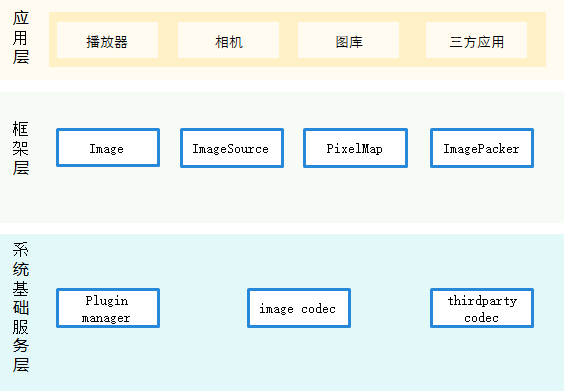Select the ImageSource box
The width and height of the screenshot is (564, 391).
tap(232, 148)
